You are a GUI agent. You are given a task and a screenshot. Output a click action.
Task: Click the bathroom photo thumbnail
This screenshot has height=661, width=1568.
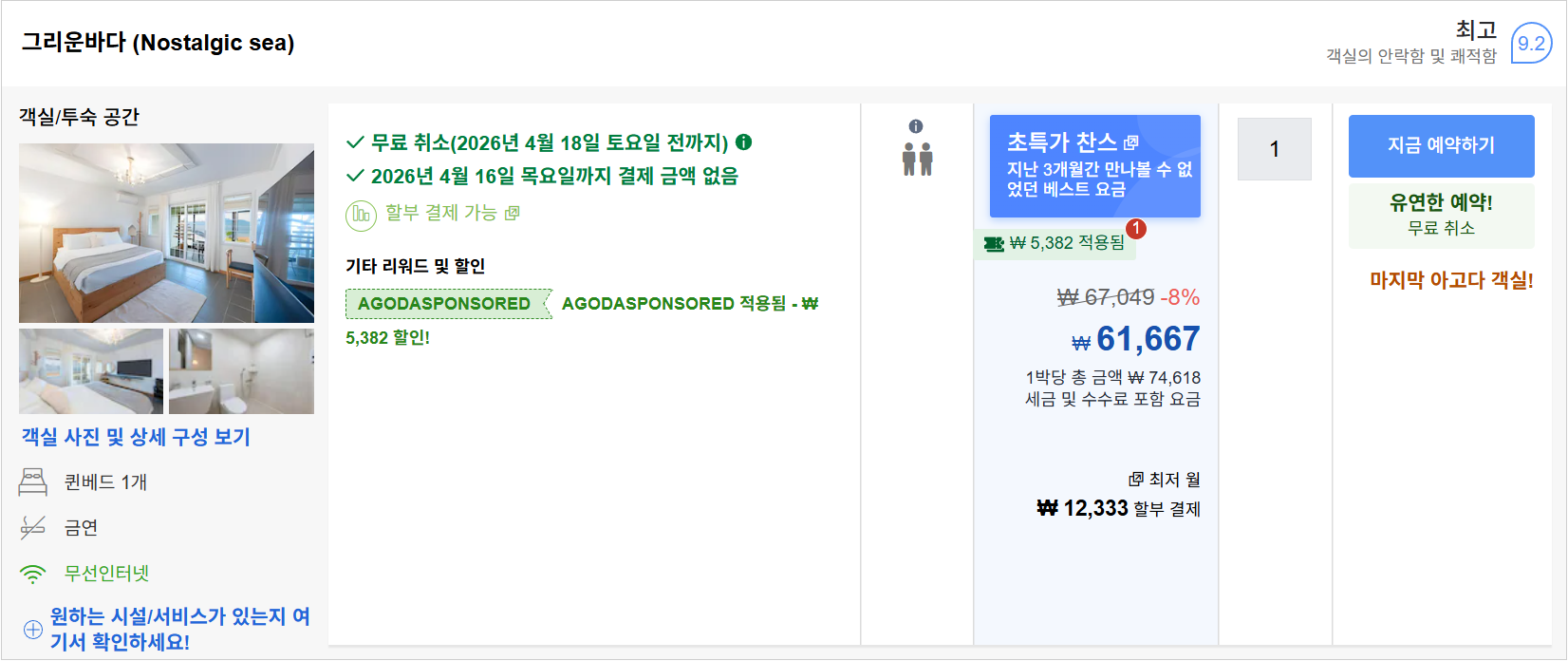click(241, 370)
